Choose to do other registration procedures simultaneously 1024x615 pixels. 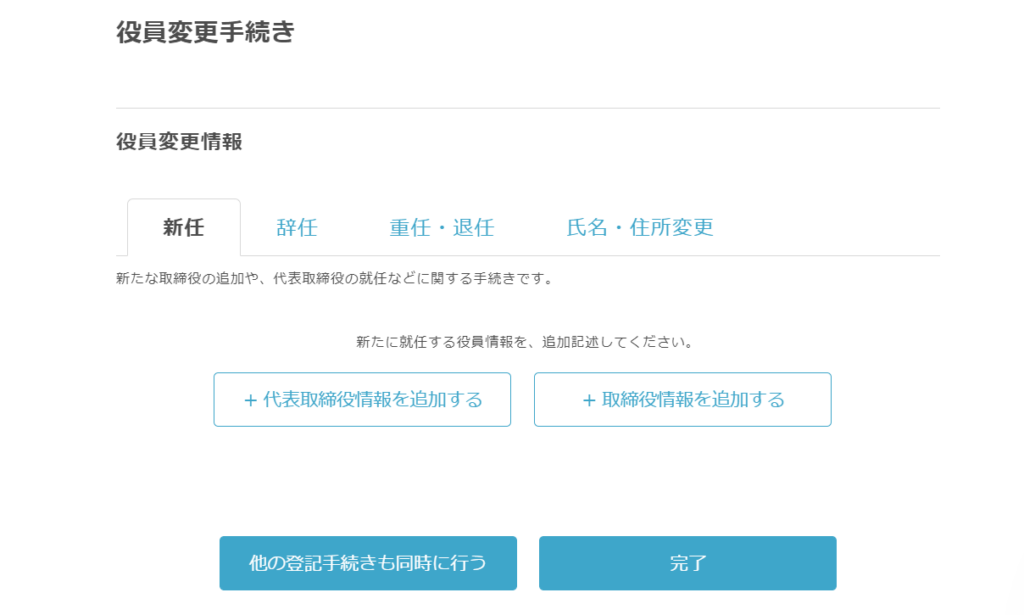point(368,563)
